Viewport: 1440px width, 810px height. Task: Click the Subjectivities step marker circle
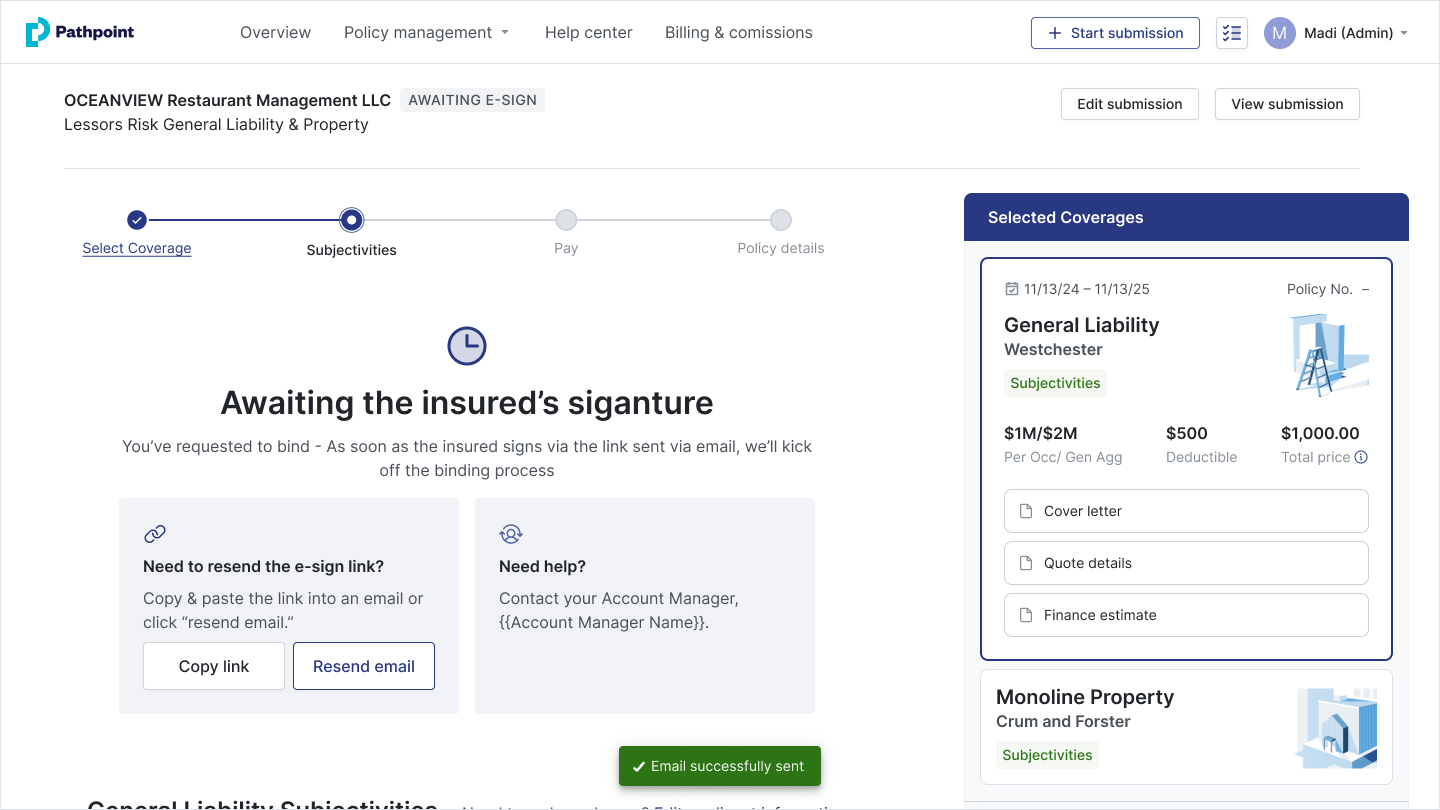(x=351, y=220)
